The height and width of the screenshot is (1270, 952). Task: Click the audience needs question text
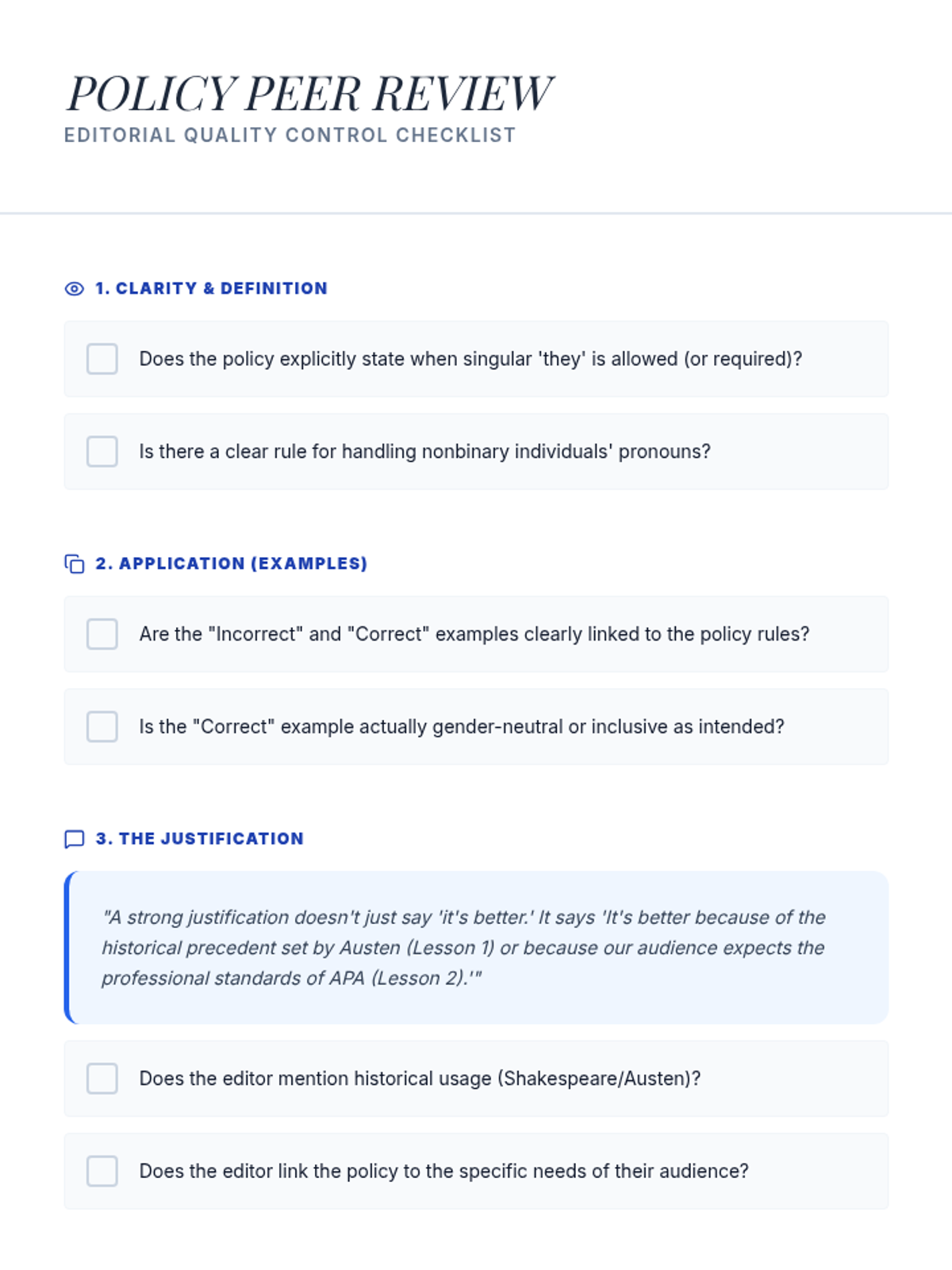(443, 1172)
